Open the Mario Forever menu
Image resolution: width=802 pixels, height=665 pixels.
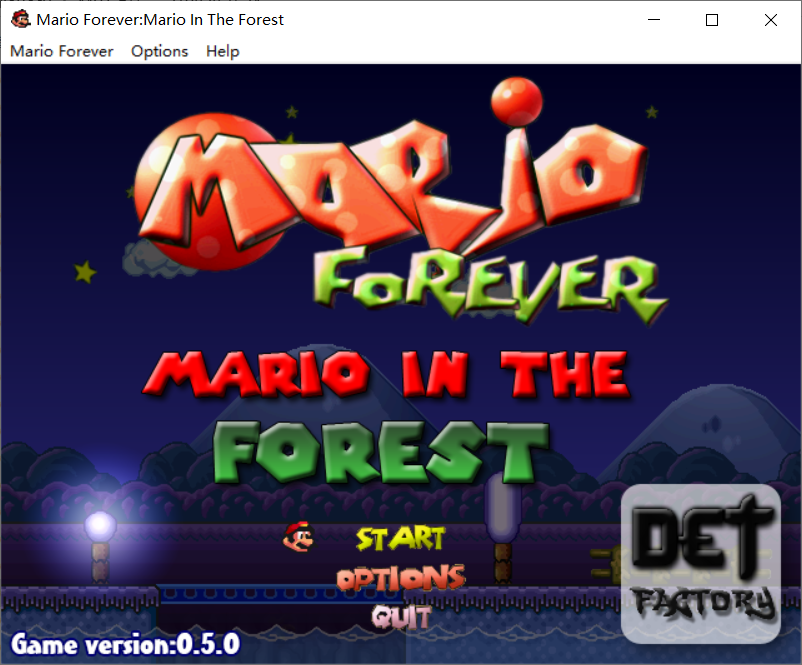(61, 51)
